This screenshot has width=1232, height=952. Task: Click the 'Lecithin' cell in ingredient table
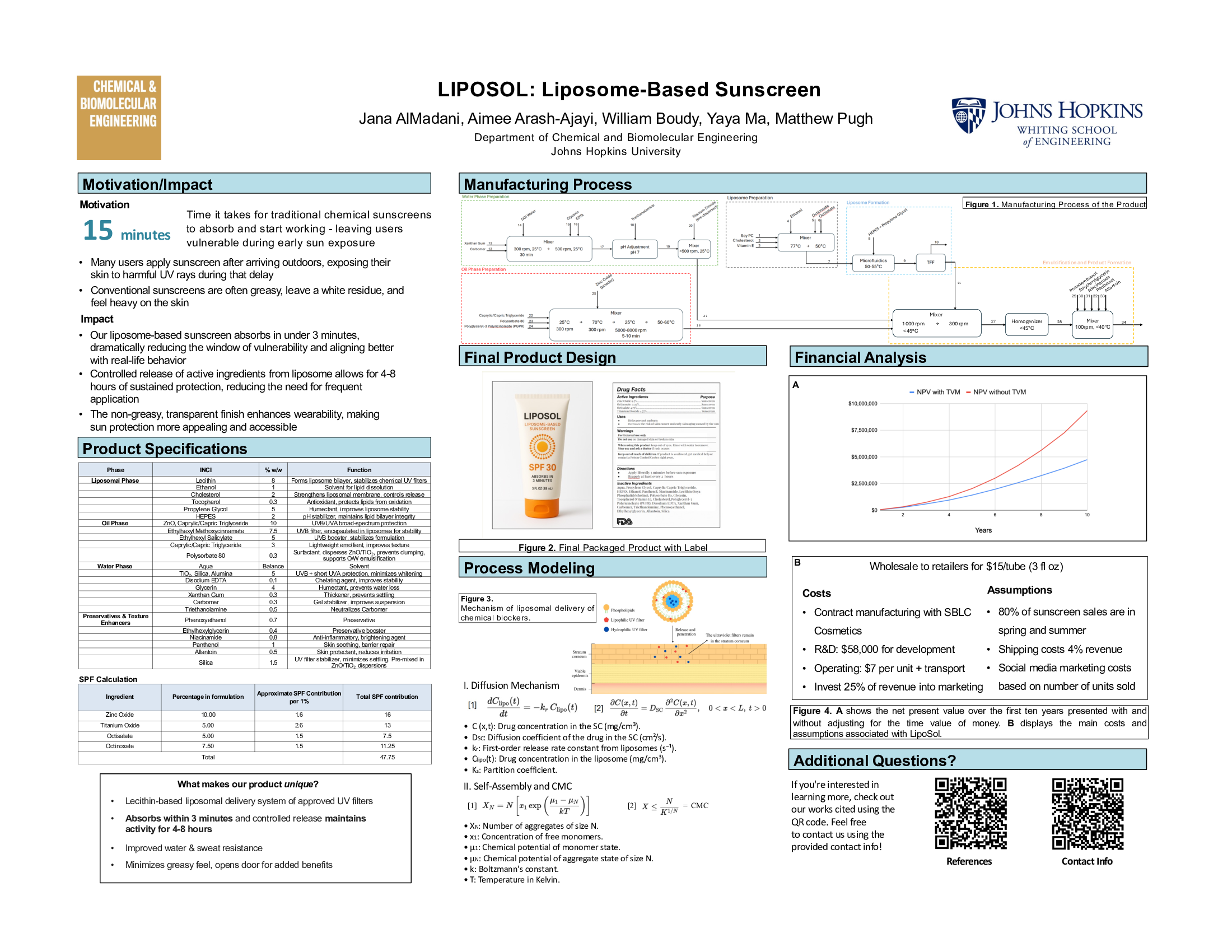point(206,480)
